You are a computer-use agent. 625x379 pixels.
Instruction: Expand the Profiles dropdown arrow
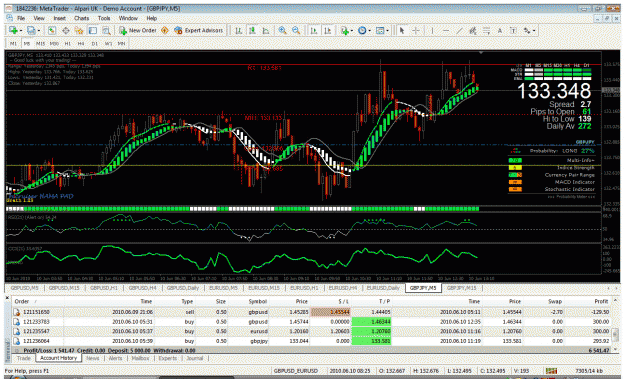coord(39,31)
